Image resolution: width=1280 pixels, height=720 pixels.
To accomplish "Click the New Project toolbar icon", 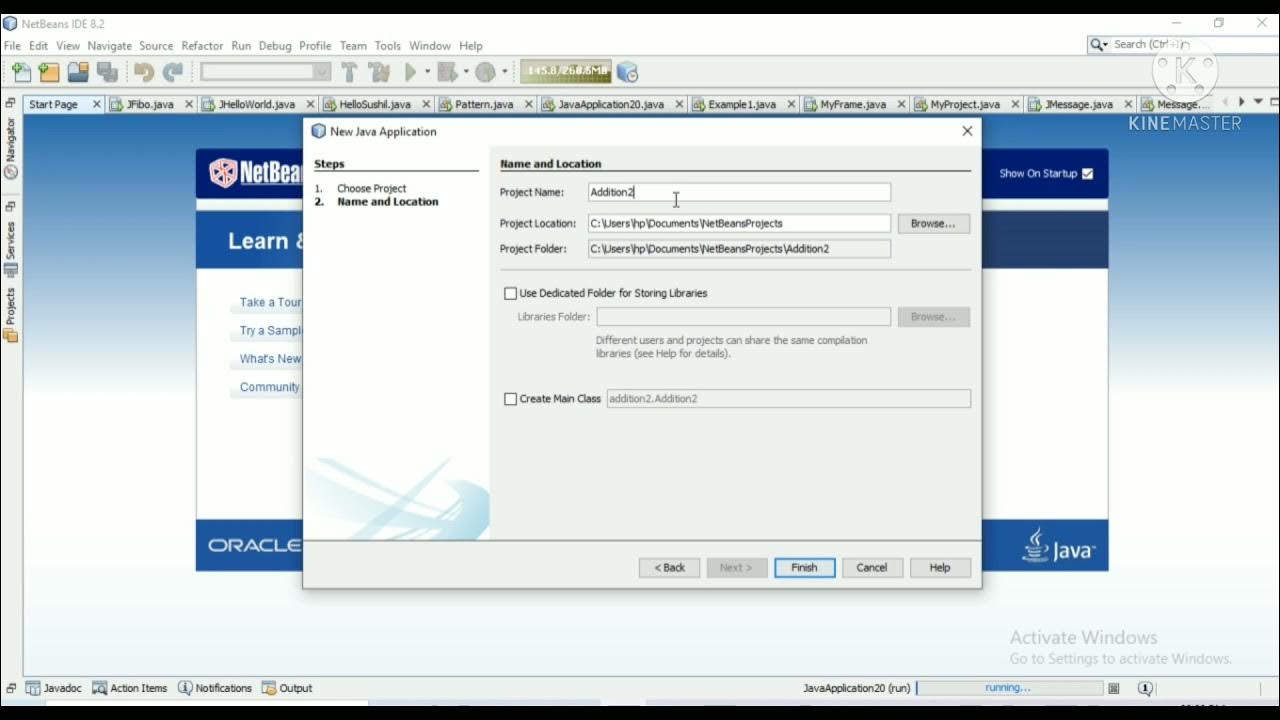I will click(x=49, y=72).
